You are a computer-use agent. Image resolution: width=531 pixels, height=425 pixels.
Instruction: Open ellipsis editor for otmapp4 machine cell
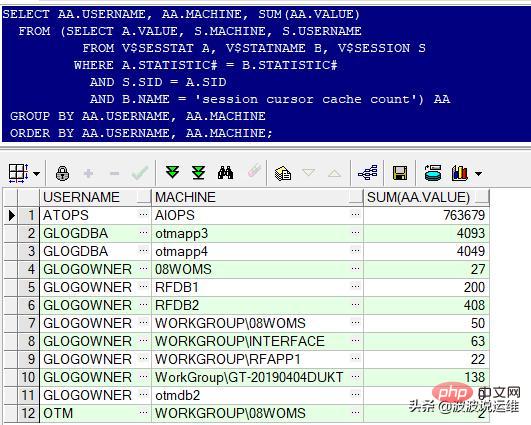pyautogui.click(x=356, y=251)
